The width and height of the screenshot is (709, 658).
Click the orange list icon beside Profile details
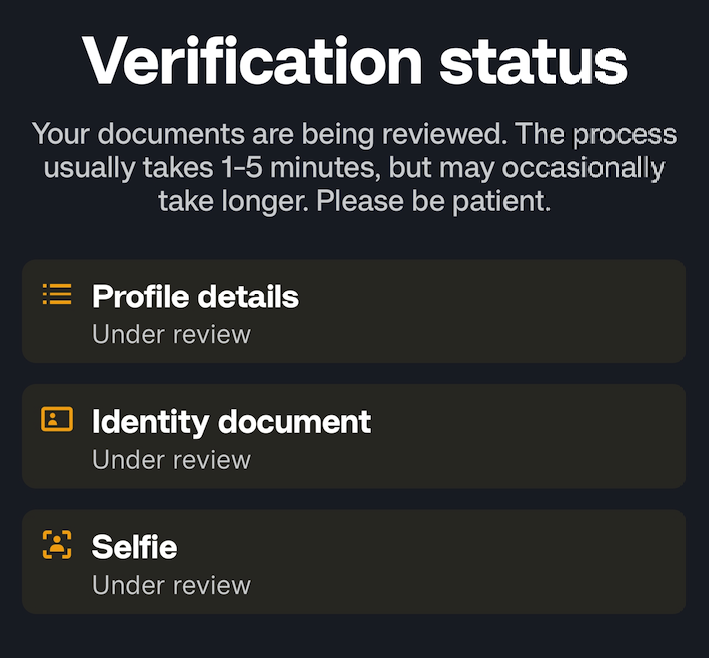tap(57, 294)
